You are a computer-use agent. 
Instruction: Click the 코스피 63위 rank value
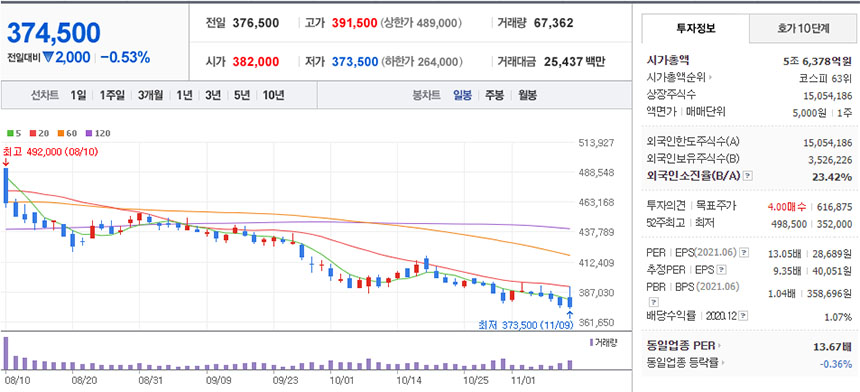(825, 78)
